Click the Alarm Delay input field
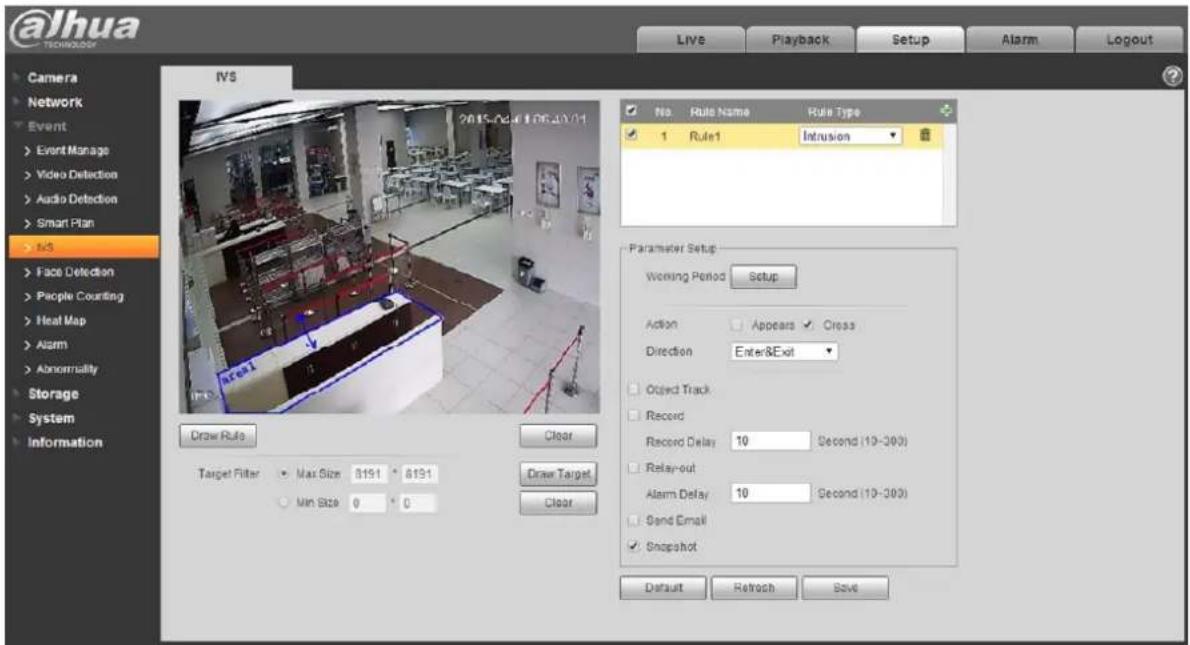 click(x=770, y=493)
